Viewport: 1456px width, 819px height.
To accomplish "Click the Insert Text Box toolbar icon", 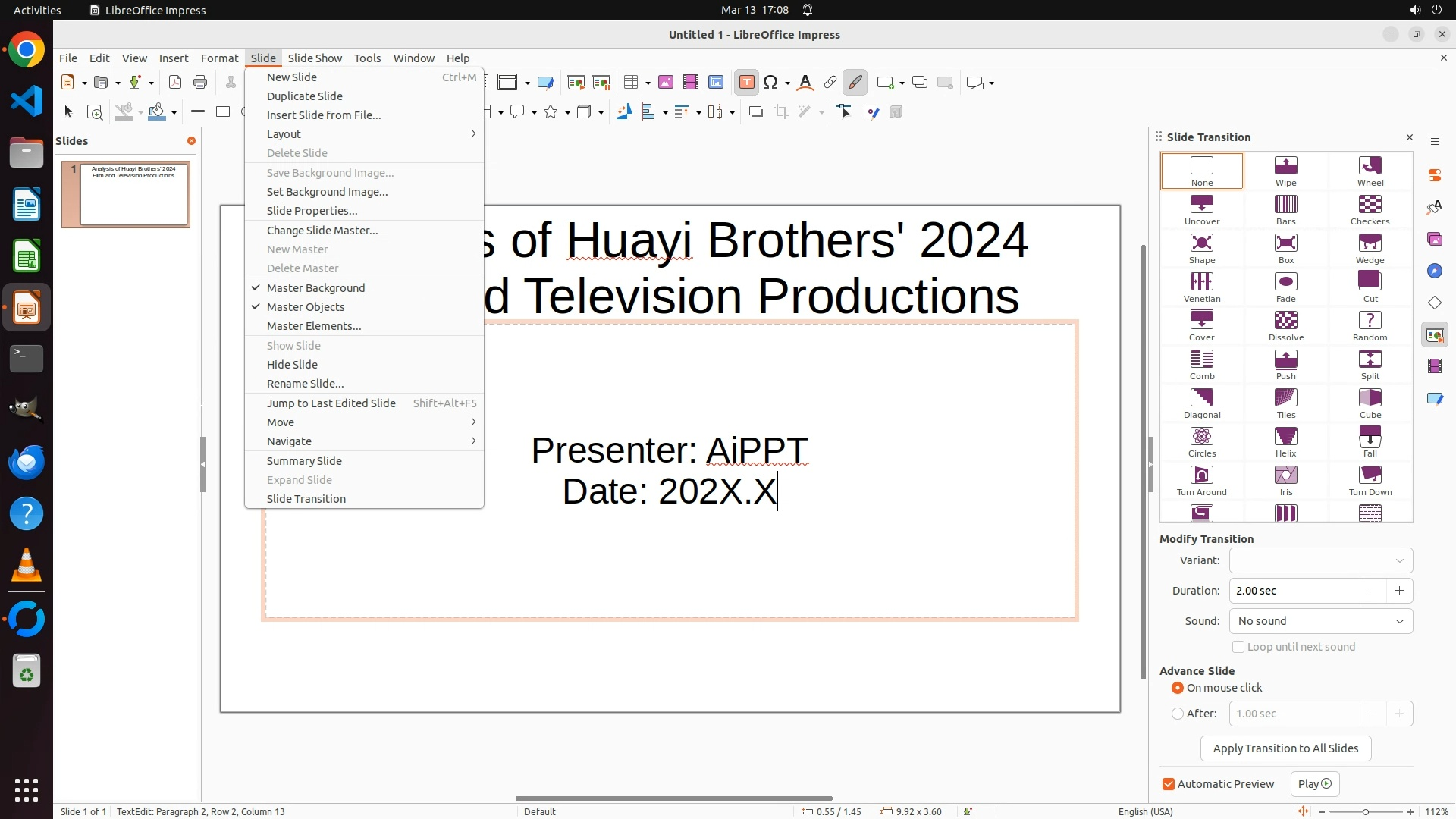I will click(x=746, y=83).
